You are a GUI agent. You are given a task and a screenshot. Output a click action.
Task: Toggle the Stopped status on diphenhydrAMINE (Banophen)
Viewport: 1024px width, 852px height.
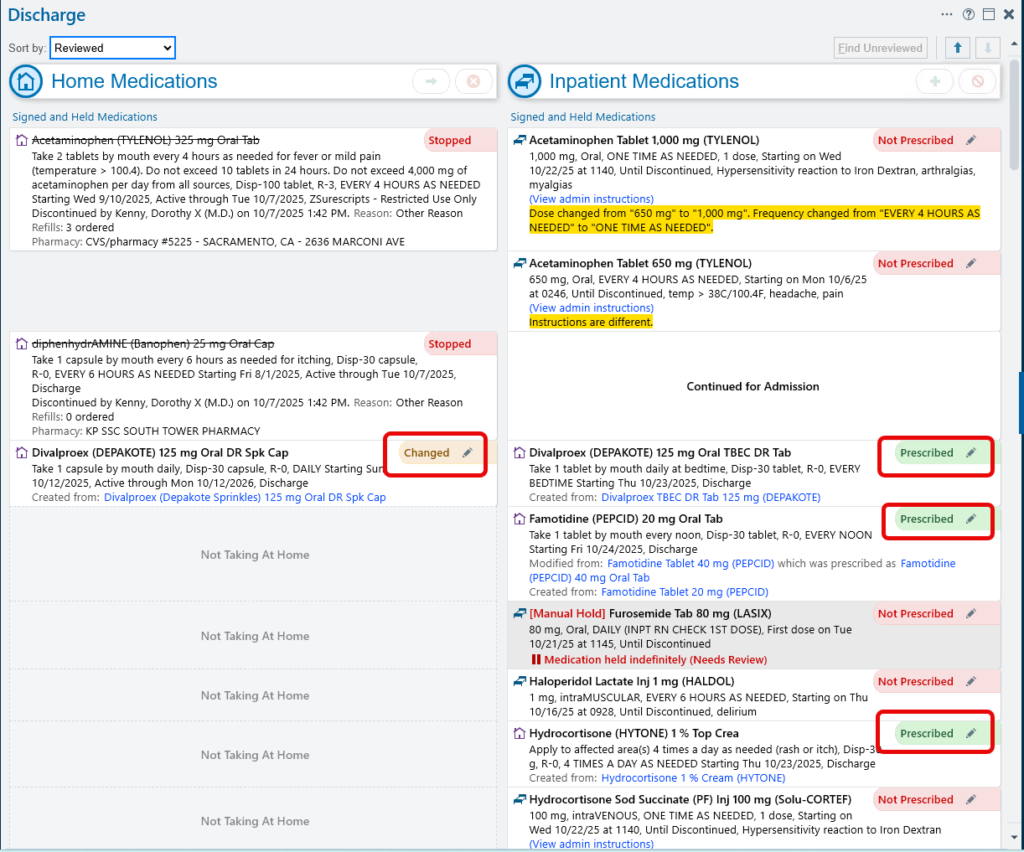(449, 344)
